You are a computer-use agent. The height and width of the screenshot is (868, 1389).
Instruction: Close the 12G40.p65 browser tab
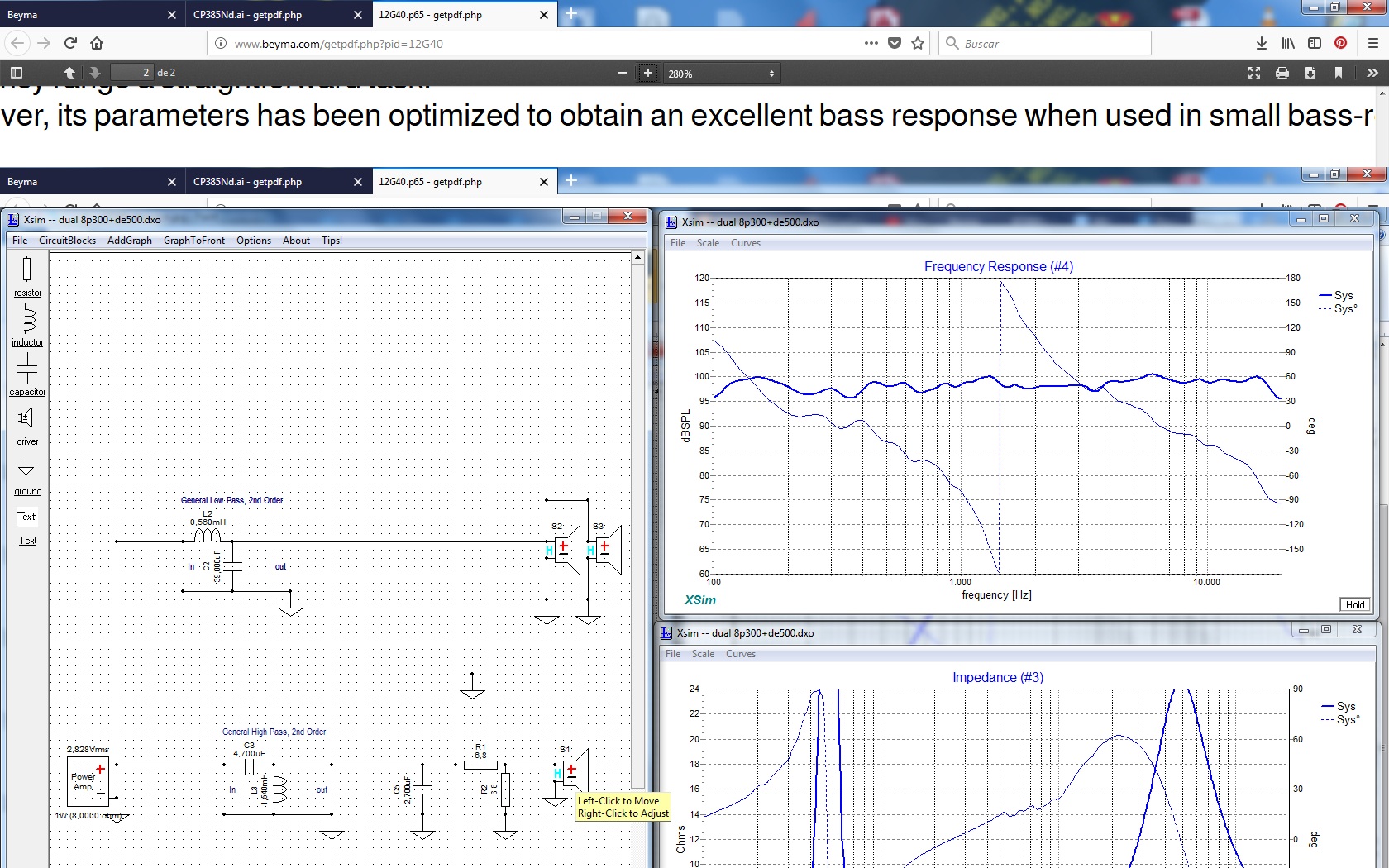pyautogui.click(x=543, y=15)
